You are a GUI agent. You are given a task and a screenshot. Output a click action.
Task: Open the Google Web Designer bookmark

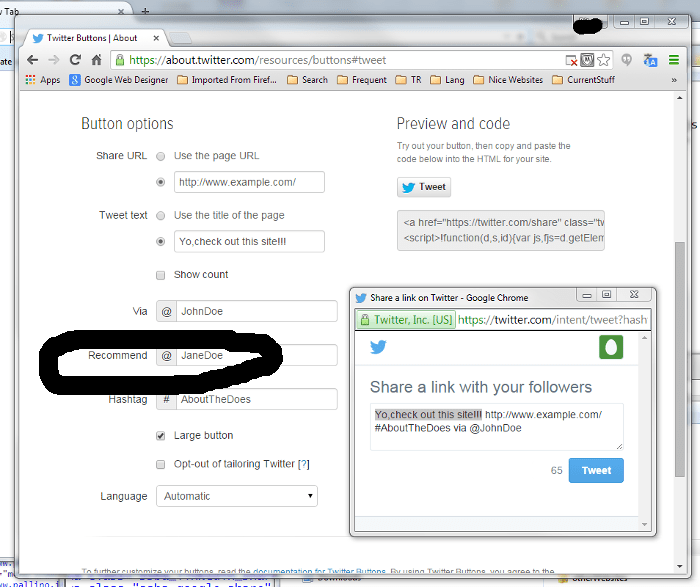click(119, 80)
